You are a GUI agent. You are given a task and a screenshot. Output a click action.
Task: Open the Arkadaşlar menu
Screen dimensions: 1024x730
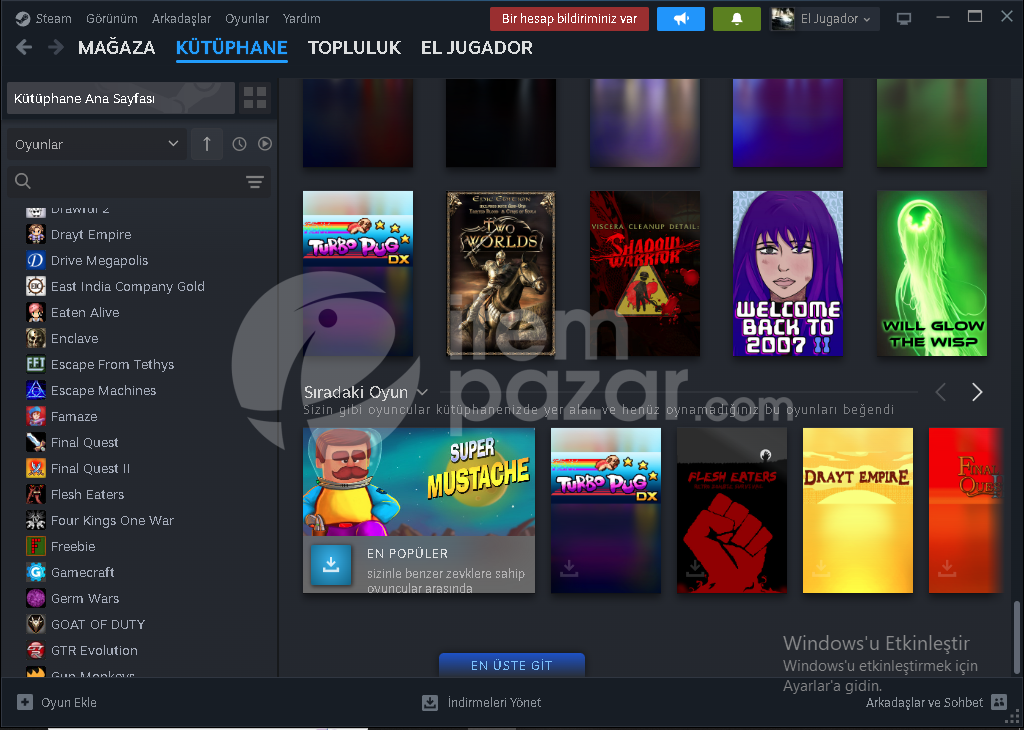tap(182, 19)
